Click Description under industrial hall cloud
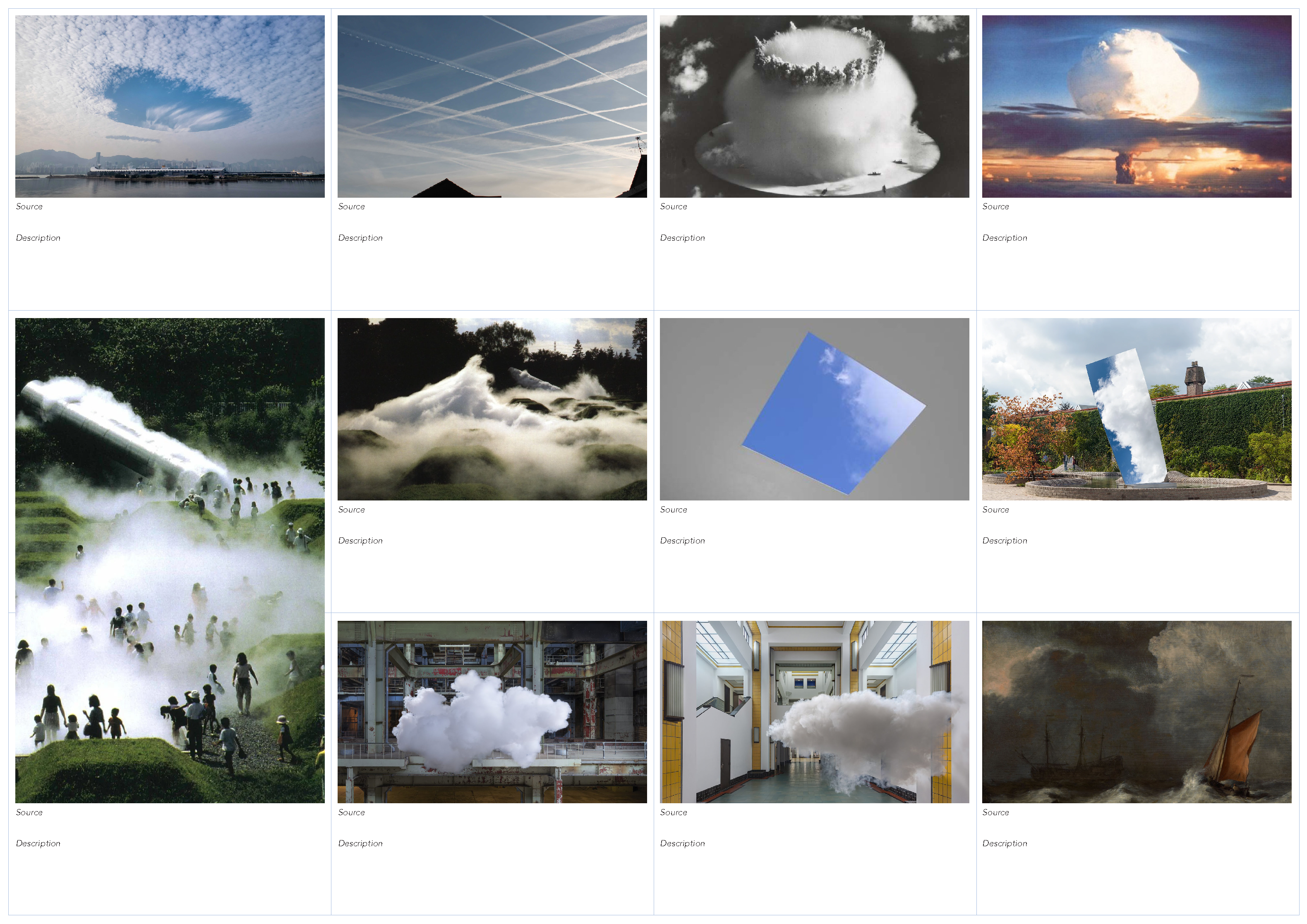 tap(360, 843)
